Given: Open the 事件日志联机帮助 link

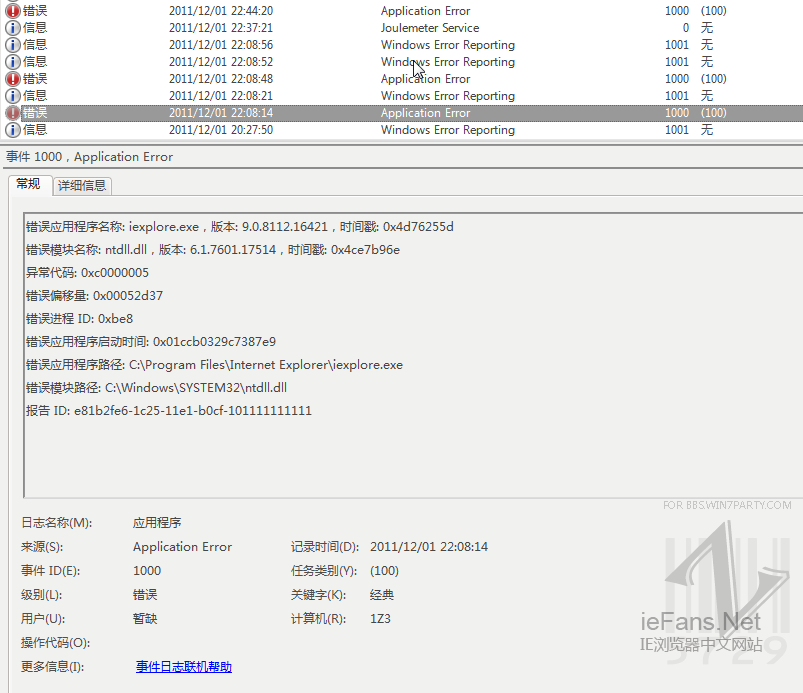Looking at the screenshot, I should (184, 667).
